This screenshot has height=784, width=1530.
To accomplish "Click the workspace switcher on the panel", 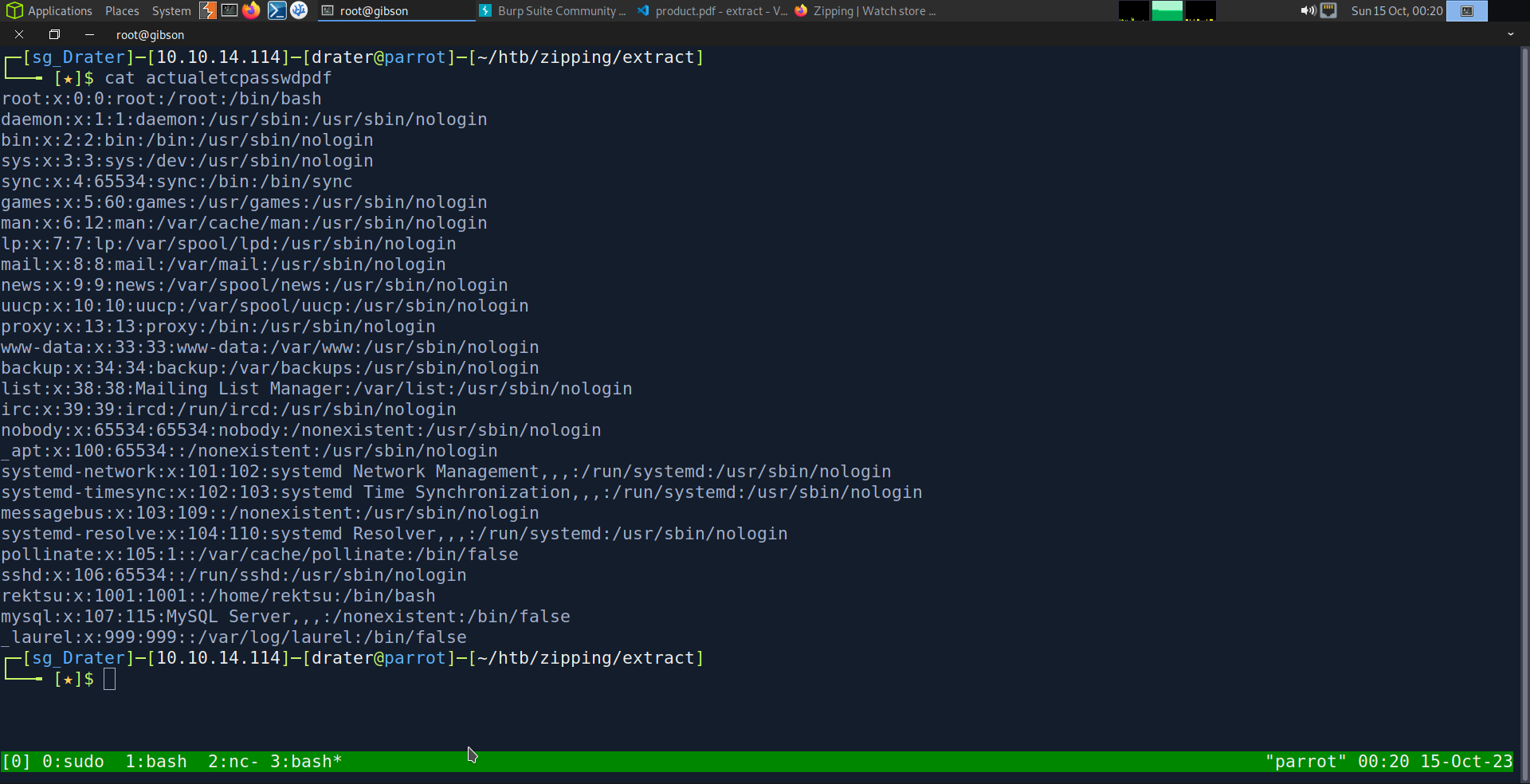I will point(1466,10).
